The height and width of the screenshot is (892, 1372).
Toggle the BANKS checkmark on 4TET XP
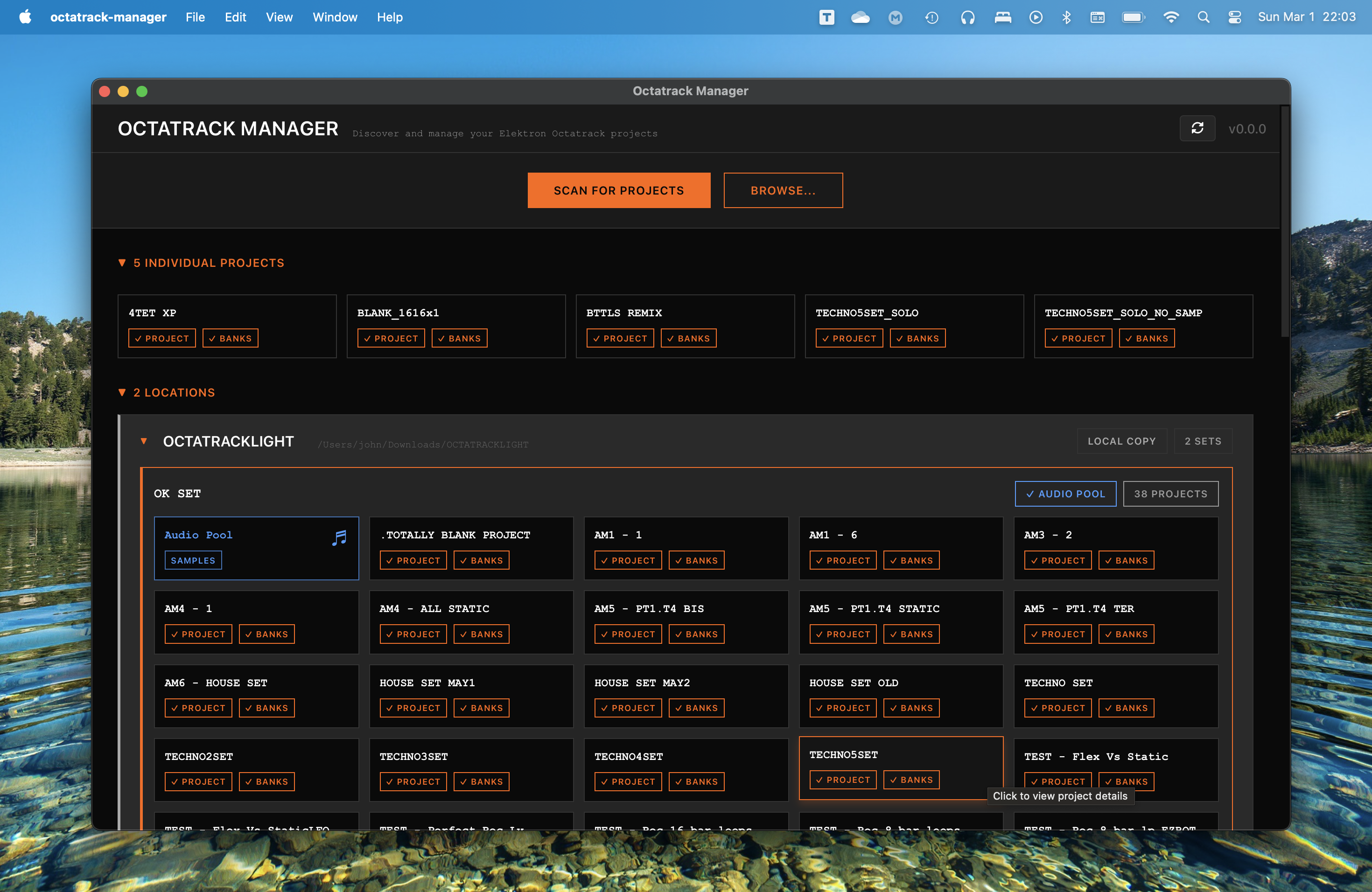(x=230, y=338)
